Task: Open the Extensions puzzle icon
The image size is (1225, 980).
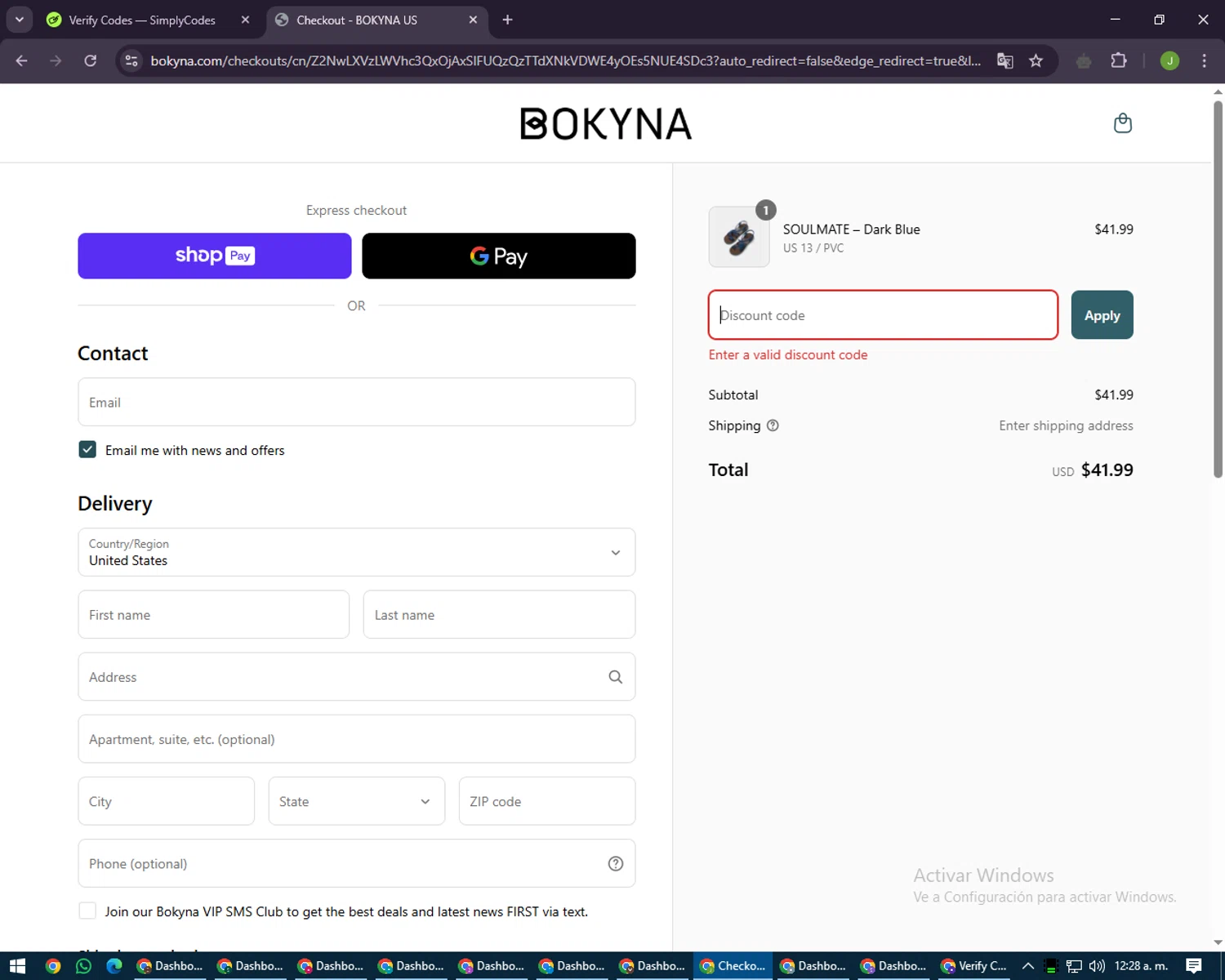Action: click(x=1119, y=60)
